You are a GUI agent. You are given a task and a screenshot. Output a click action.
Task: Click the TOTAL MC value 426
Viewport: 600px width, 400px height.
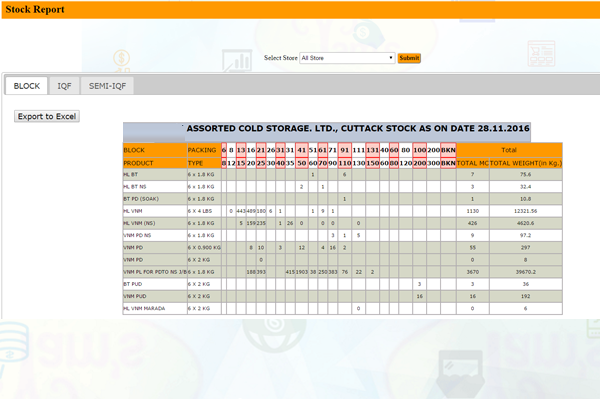pos(473,223)
